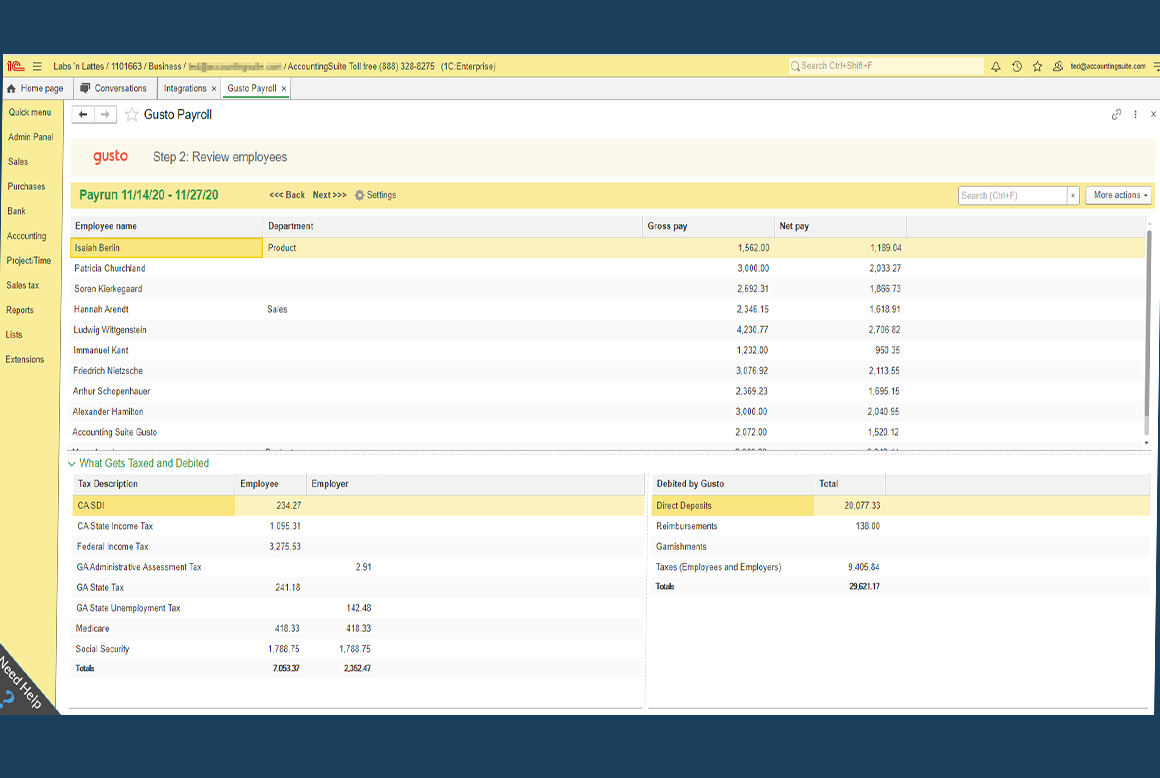
Task: Open the Extensions section
Action: pos(24,359)
